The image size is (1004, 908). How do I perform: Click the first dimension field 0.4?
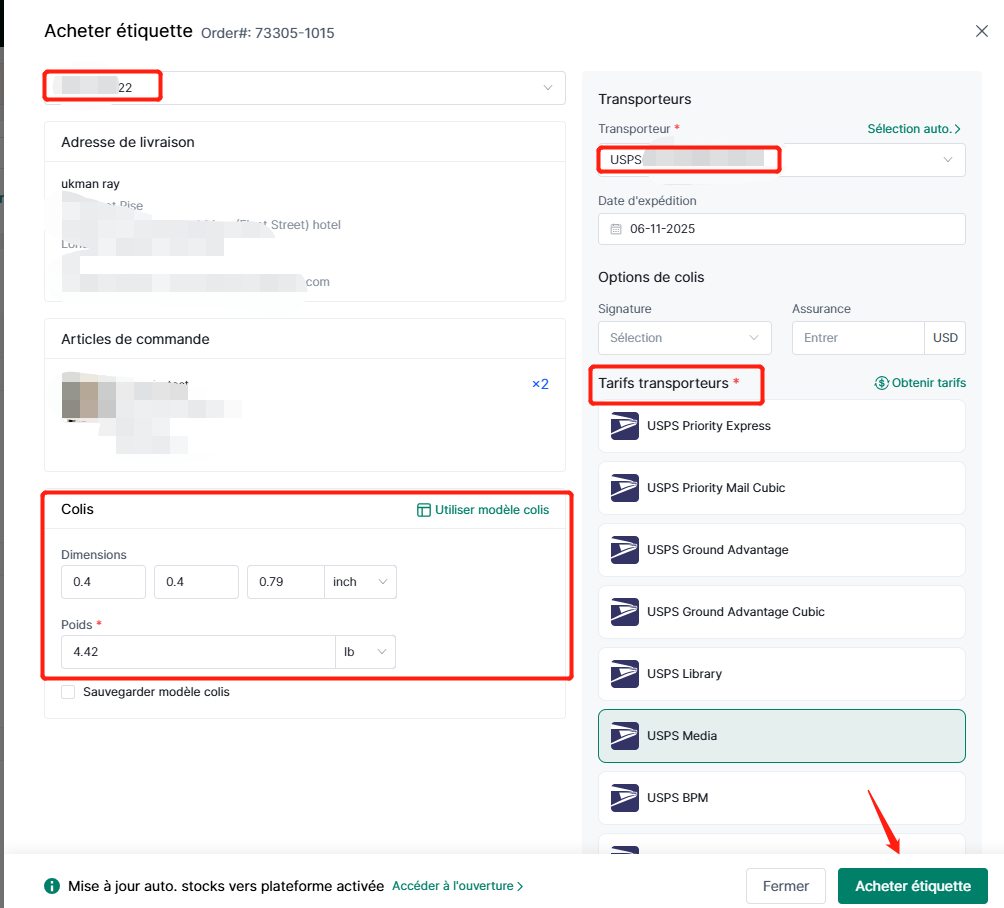[x=103, y=582]
